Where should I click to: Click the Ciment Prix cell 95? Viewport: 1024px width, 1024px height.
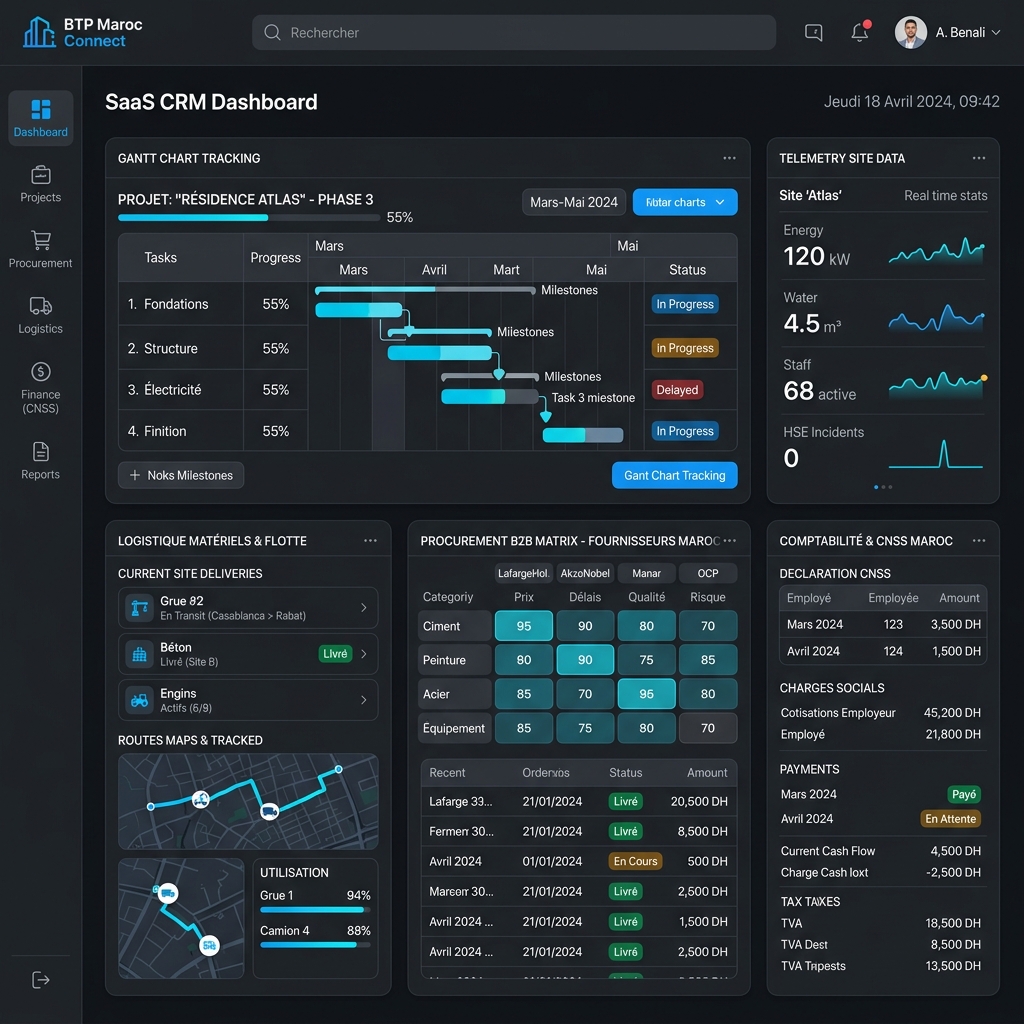pos(524,626)
